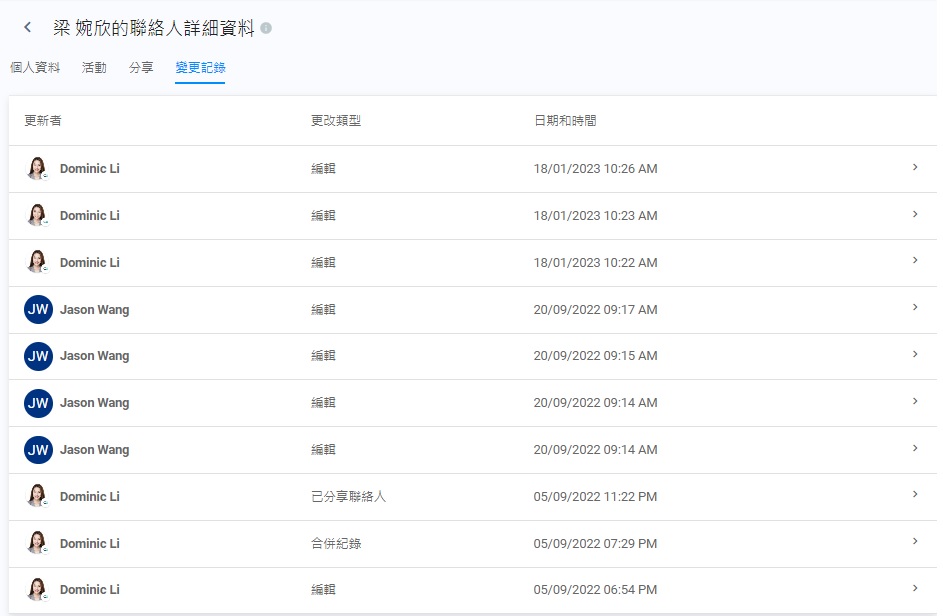Select the 變更記錄 tab
Screen dimensions: 943x616
tap(200, 68)
